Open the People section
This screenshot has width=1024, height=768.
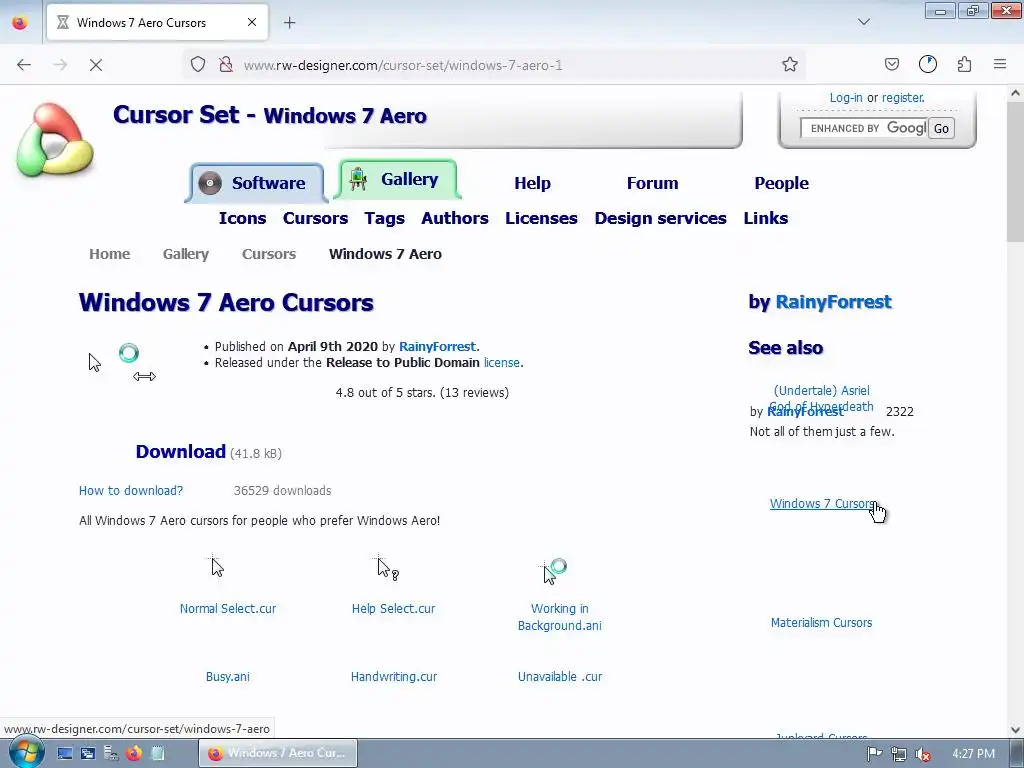(781, 183)
